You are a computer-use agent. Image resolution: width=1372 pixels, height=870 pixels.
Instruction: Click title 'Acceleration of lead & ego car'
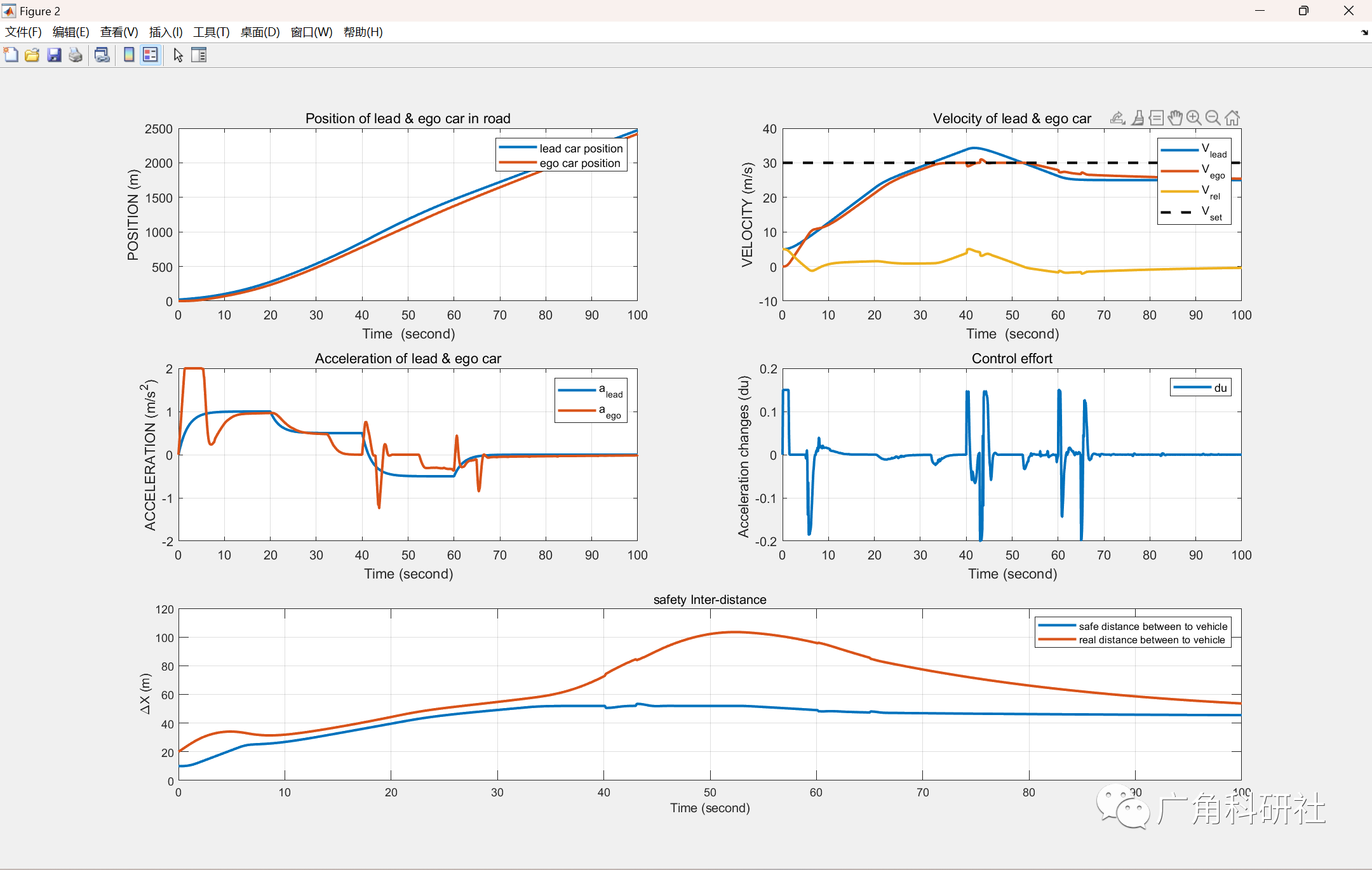pos(408,358)
